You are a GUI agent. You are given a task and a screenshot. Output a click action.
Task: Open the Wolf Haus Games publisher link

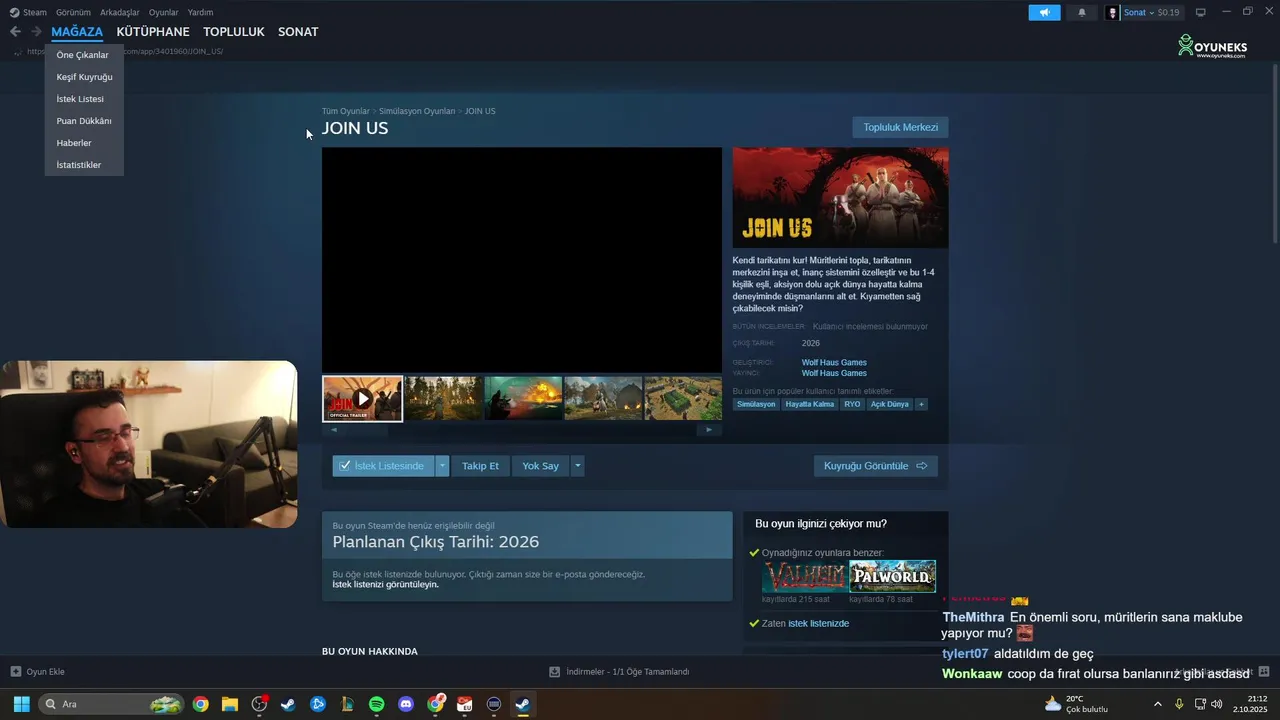tap(834, 373)
